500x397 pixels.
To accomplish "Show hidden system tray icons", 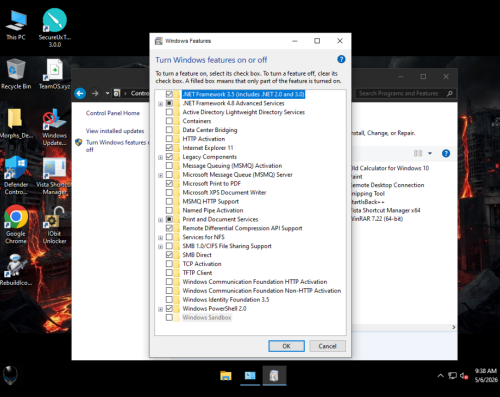I will (x=440, y=376).
